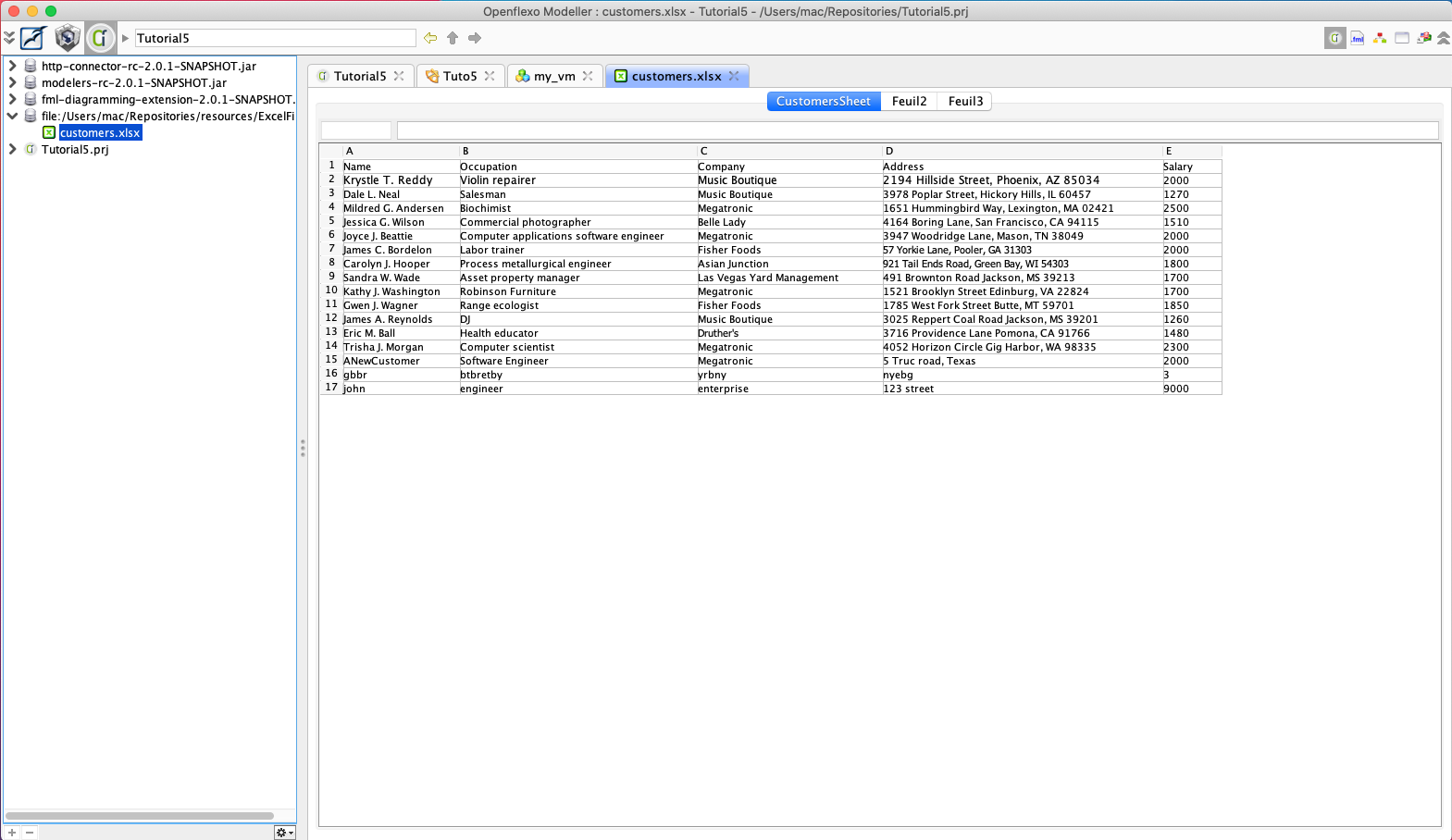This screenshot has width=1452, height=840.
Task: Click the small cell reference field
Action: pos(356,130)
